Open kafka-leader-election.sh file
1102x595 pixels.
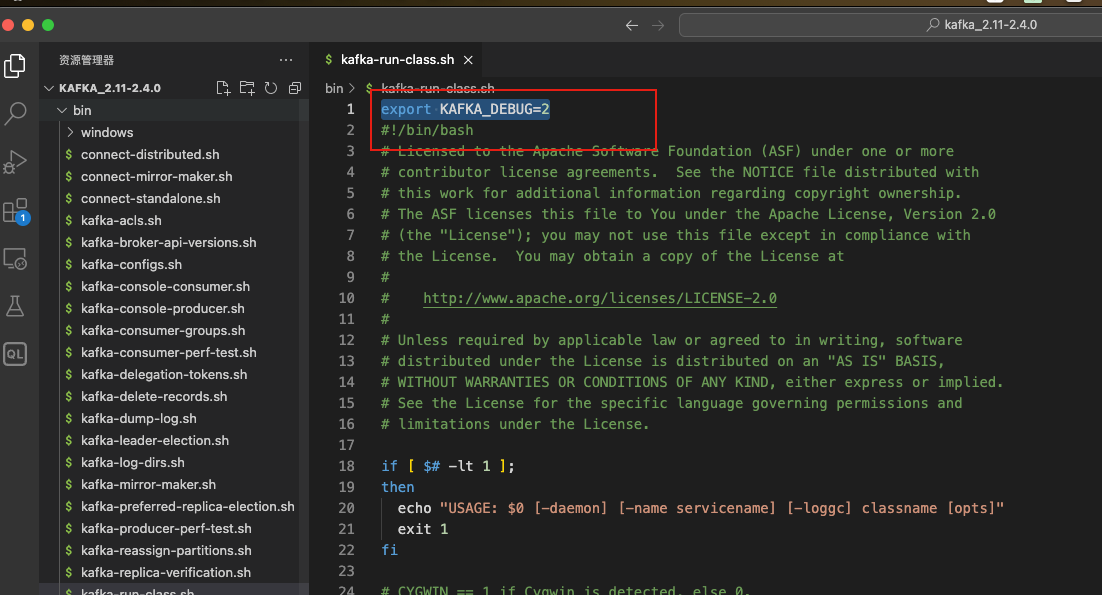coord(155,440)
